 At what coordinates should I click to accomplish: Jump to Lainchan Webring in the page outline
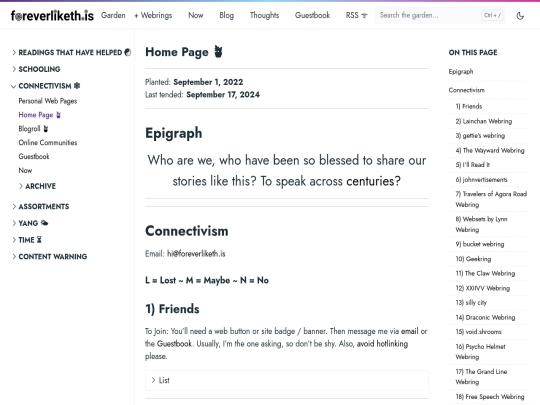pos(484,121)
